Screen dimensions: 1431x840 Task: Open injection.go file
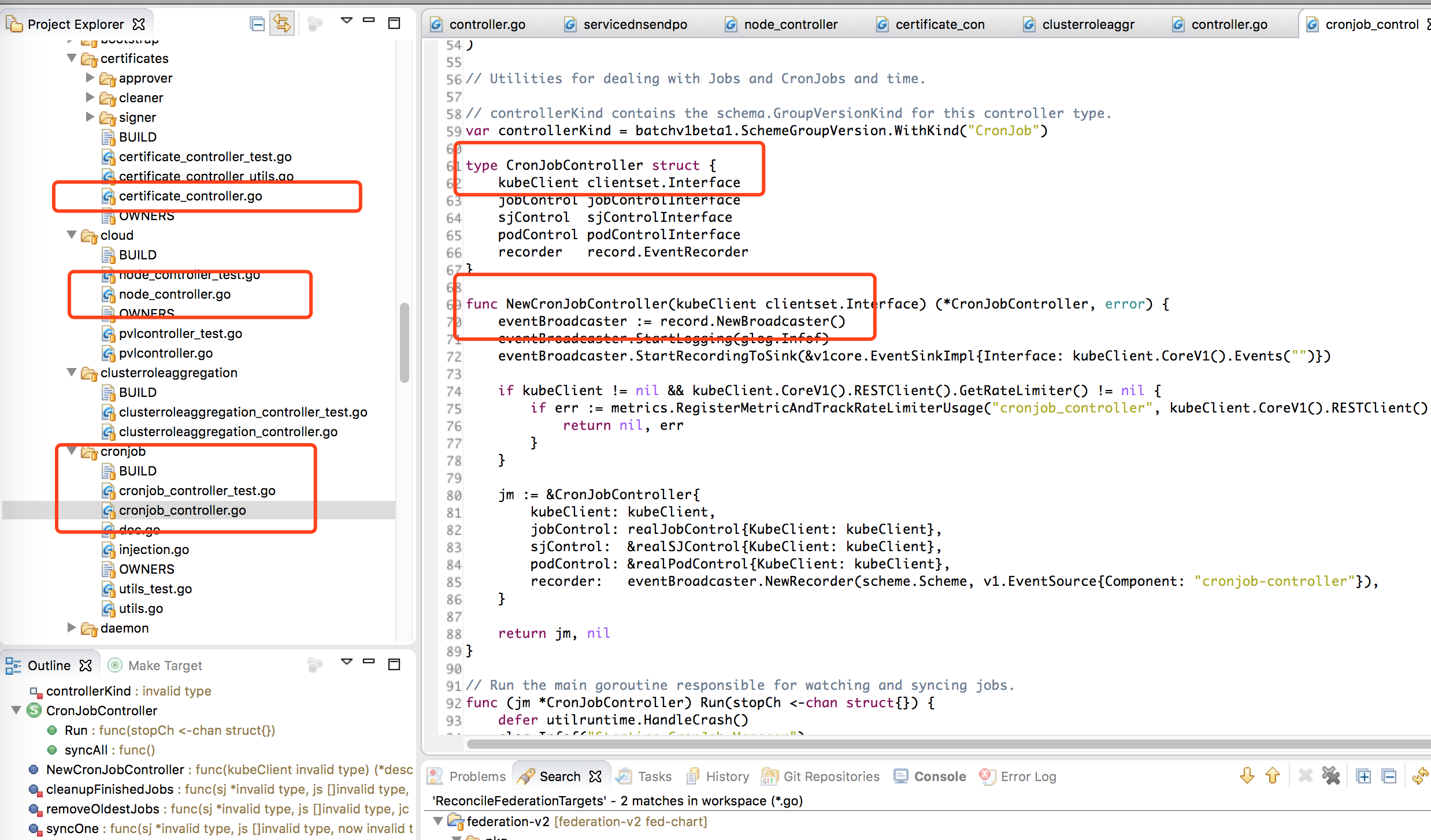click(x=154, y=549)
